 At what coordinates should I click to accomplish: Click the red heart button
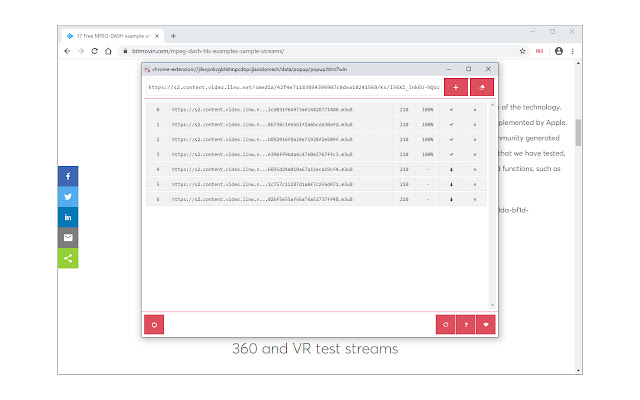[488, 324]
